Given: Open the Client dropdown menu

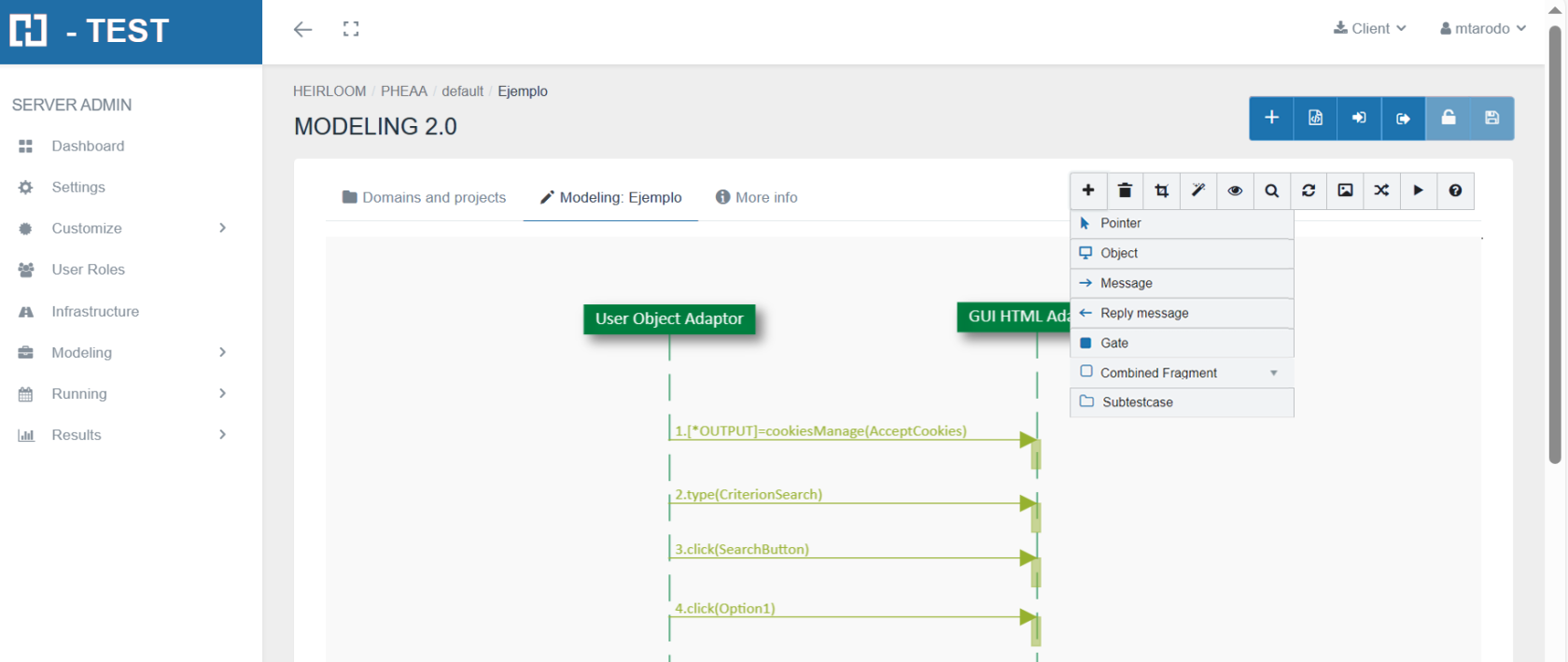Looking at the screenshot, I should tap(1369, 28).
